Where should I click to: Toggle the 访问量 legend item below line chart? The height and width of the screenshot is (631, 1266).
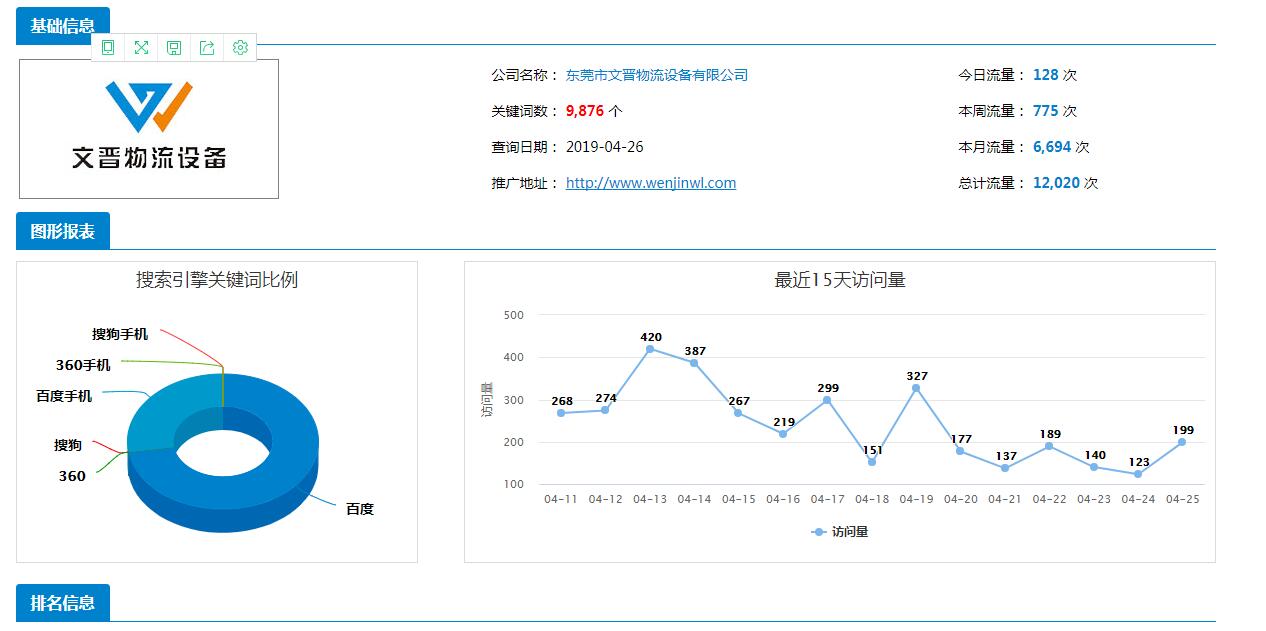tap(840, 532)
